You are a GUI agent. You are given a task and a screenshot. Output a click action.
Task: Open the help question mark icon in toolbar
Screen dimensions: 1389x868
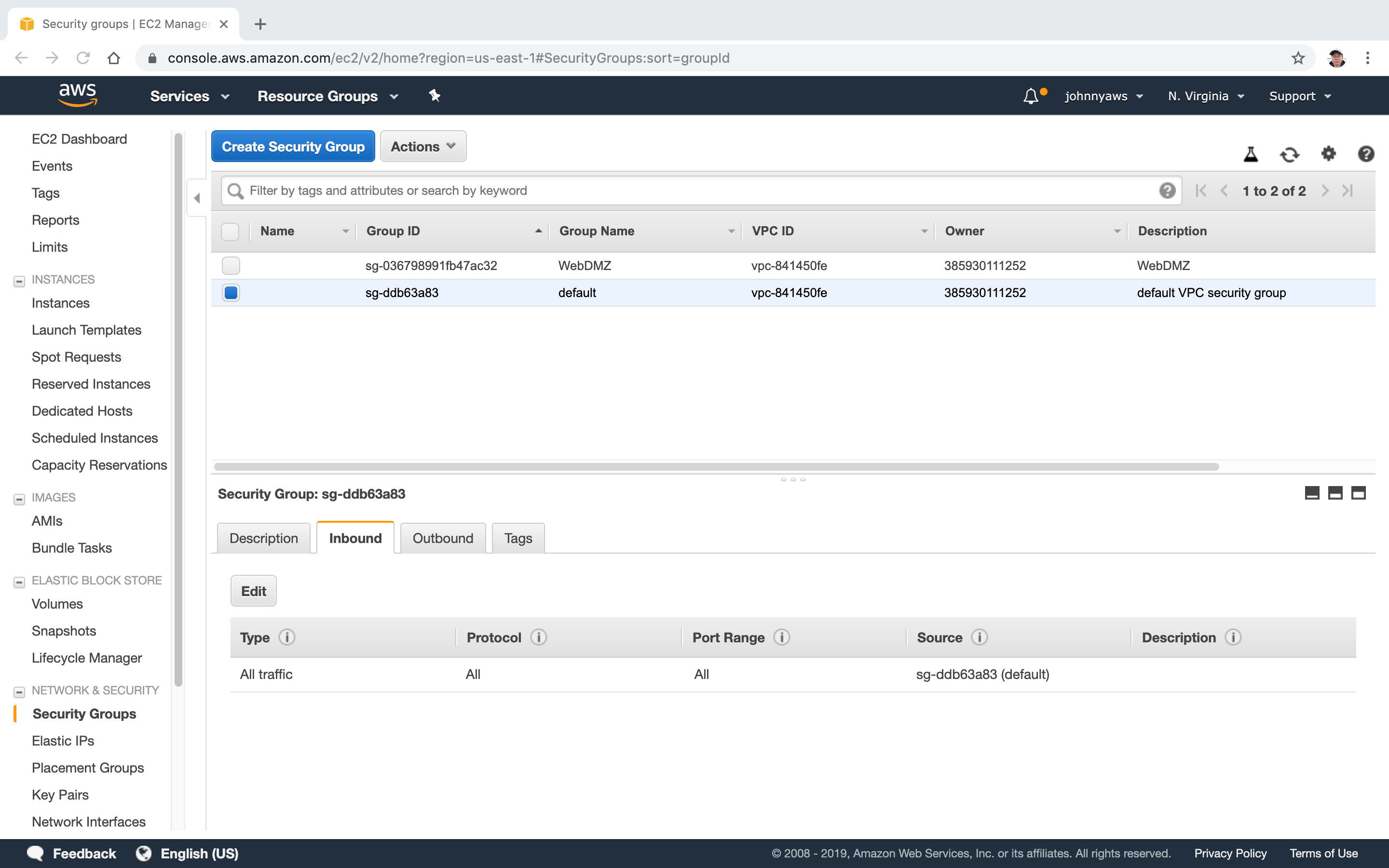click(1365, 153)
